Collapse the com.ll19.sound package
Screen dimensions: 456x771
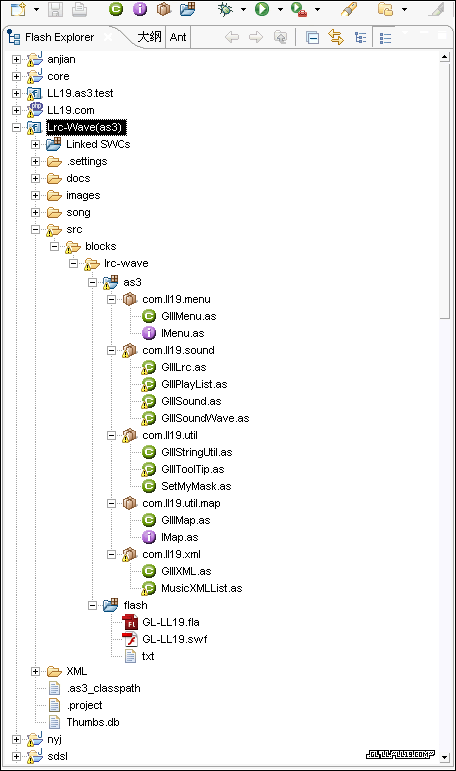coord(112,351)
